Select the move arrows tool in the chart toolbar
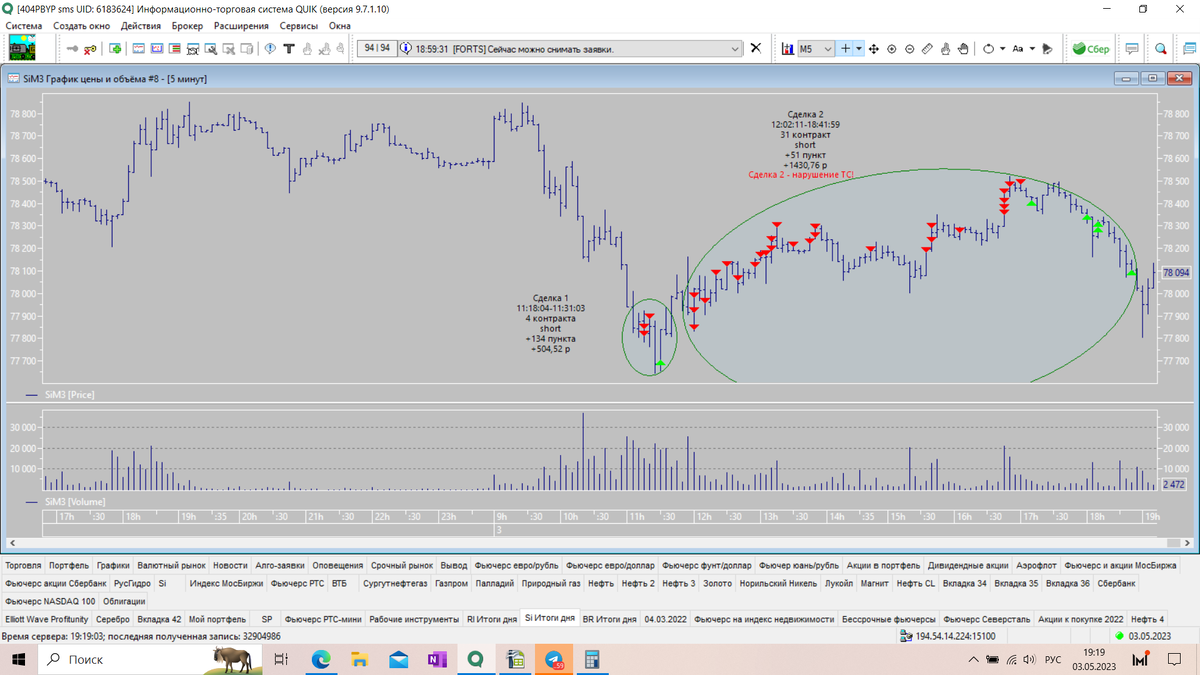1200x675 pixels. click(873, 48)
